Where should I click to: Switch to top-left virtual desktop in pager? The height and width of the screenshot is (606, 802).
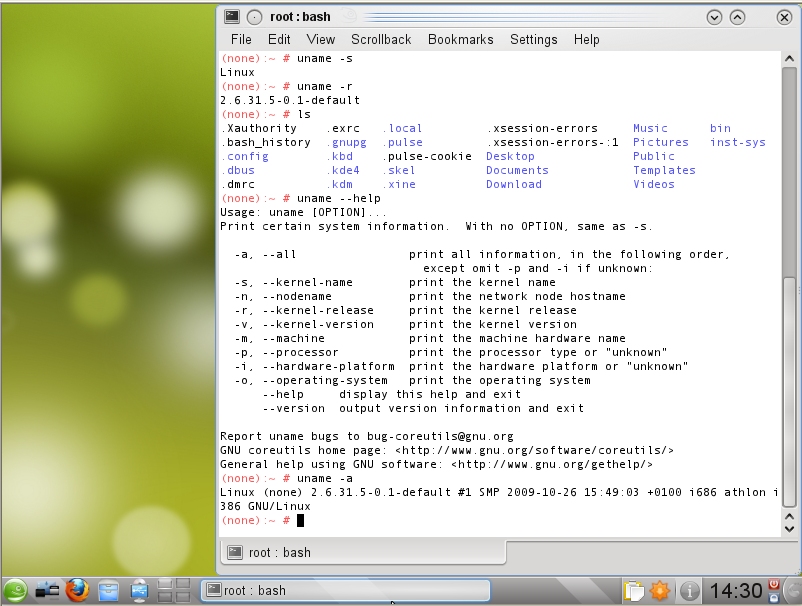tap(166, 584)
